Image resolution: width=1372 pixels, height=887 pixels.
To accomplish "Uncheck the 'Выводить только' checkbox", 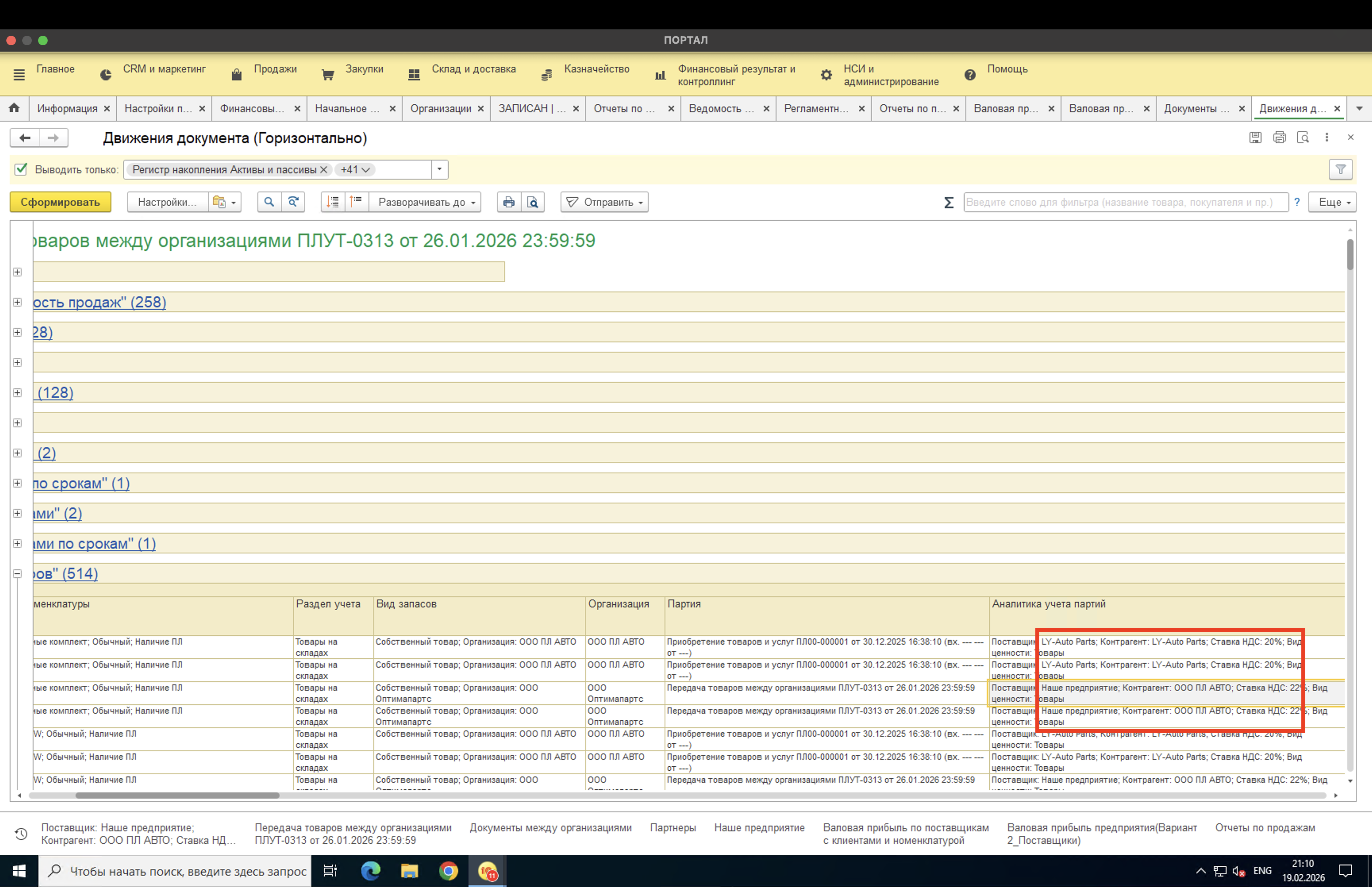I will 21,169.
